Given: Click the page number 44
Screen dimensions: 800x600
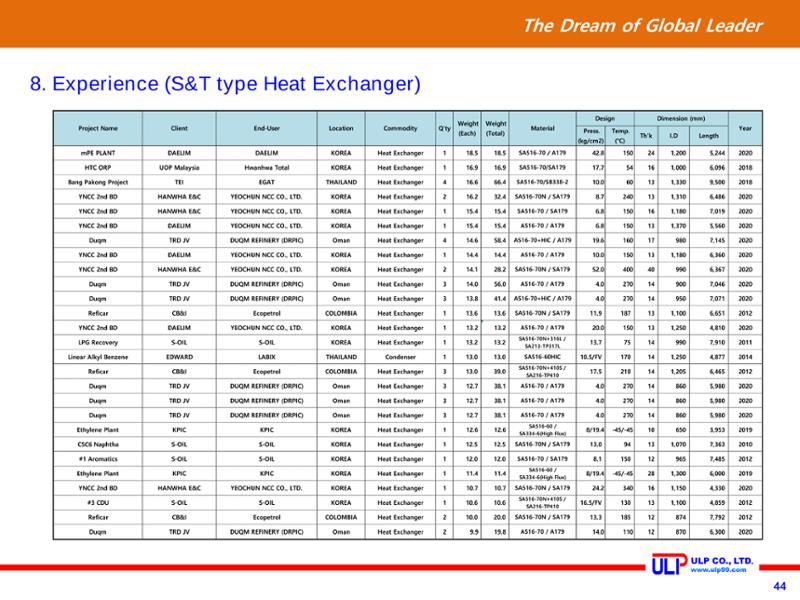Looking at the screenshot, I should pos(780,586).
